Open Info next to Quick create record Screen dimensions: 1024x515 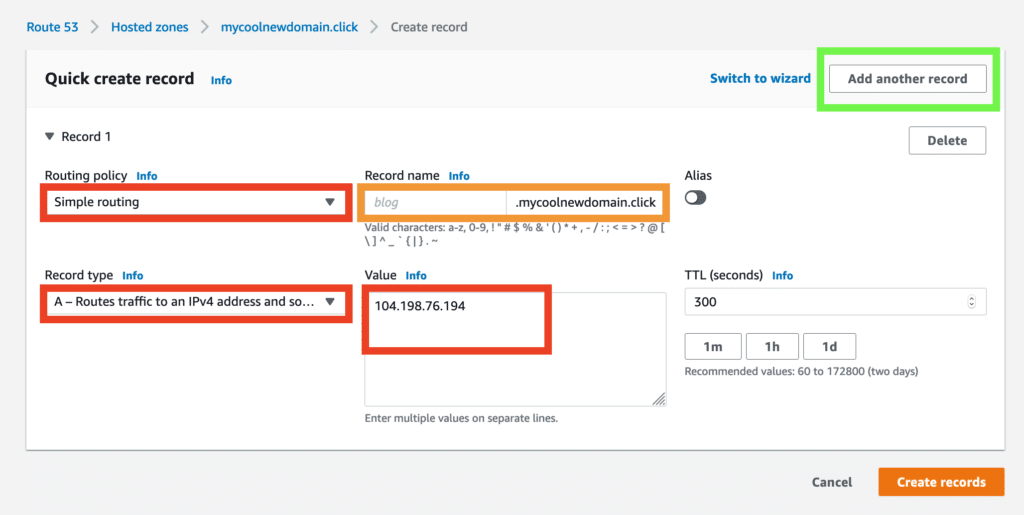click(221, 80)
